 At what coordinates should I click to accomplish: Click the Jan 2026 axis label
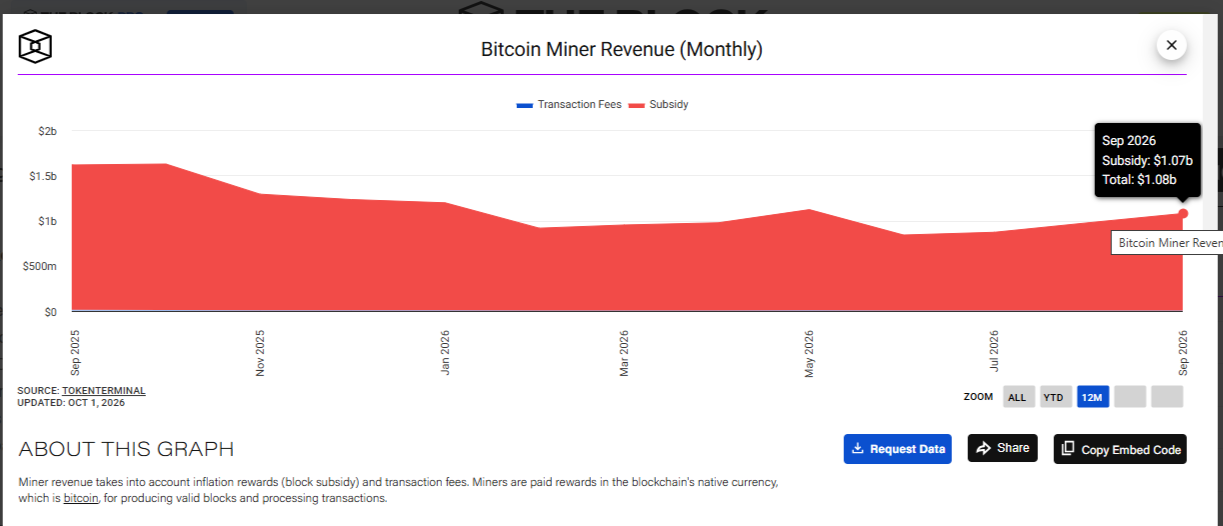(445, 353)
